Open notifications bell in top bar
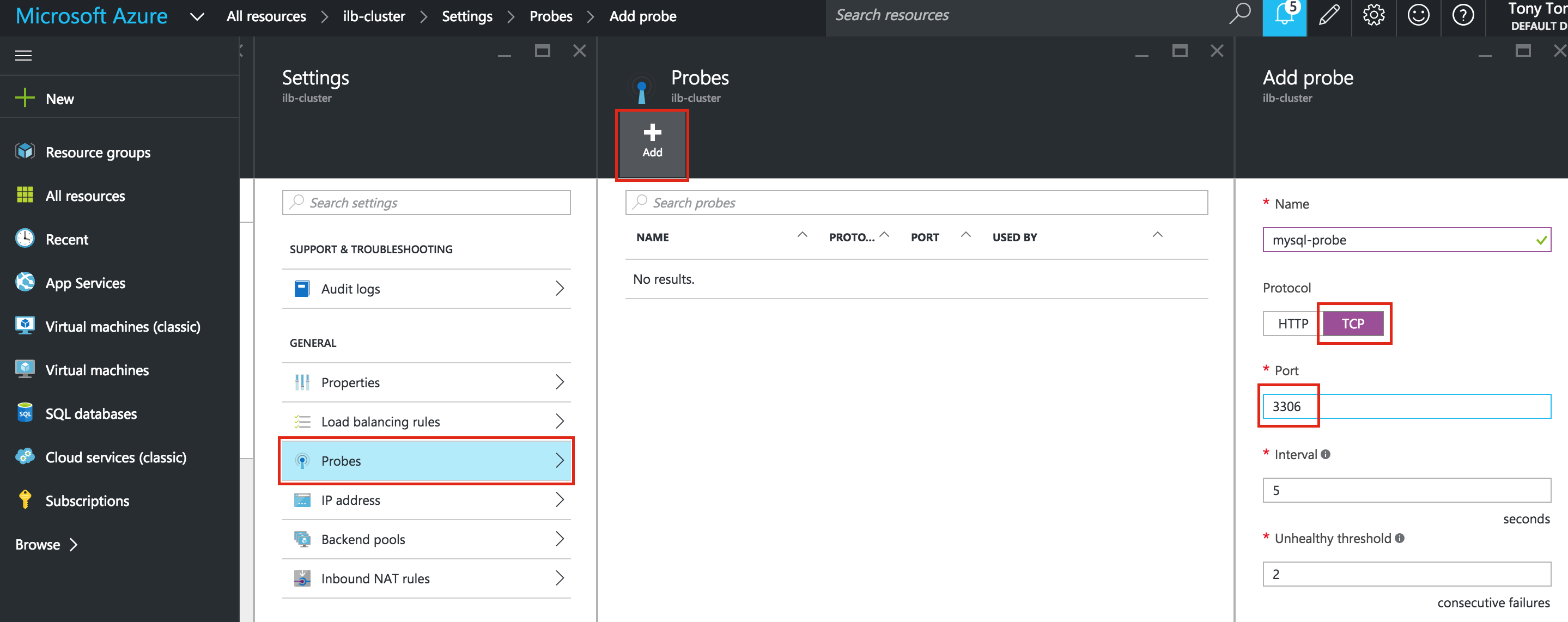Viewport: 1568px width, 622px height. (x=1284, y=16)
